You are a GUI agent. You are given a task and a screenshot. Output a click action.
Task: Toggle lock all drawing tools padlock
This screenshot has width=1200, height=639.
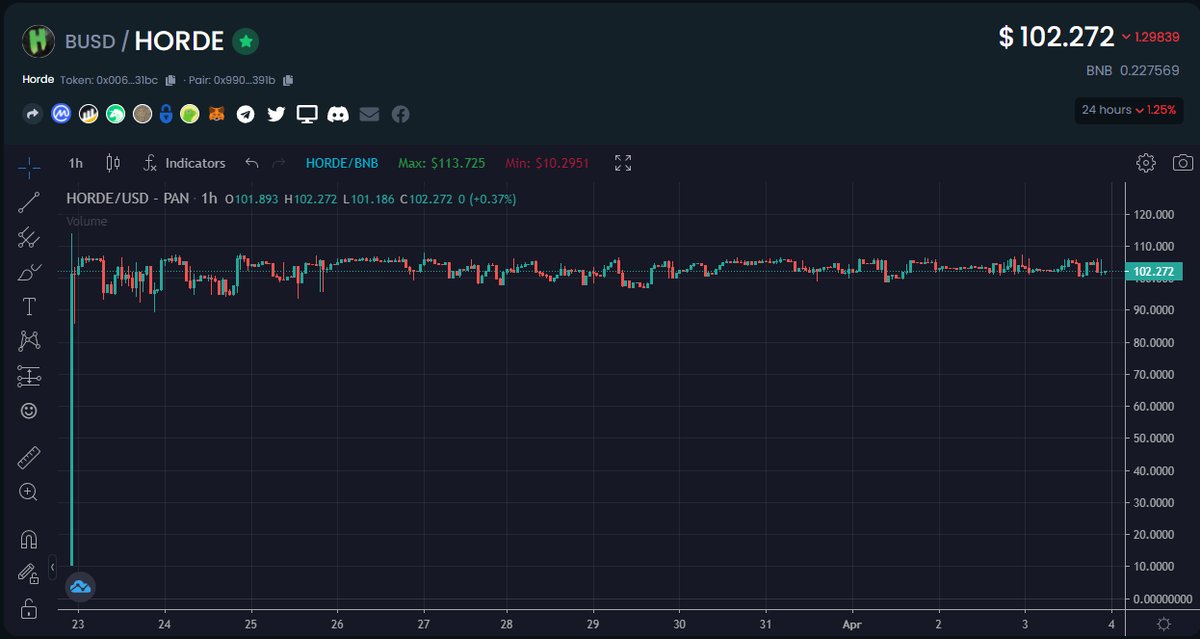coord(29,608)
